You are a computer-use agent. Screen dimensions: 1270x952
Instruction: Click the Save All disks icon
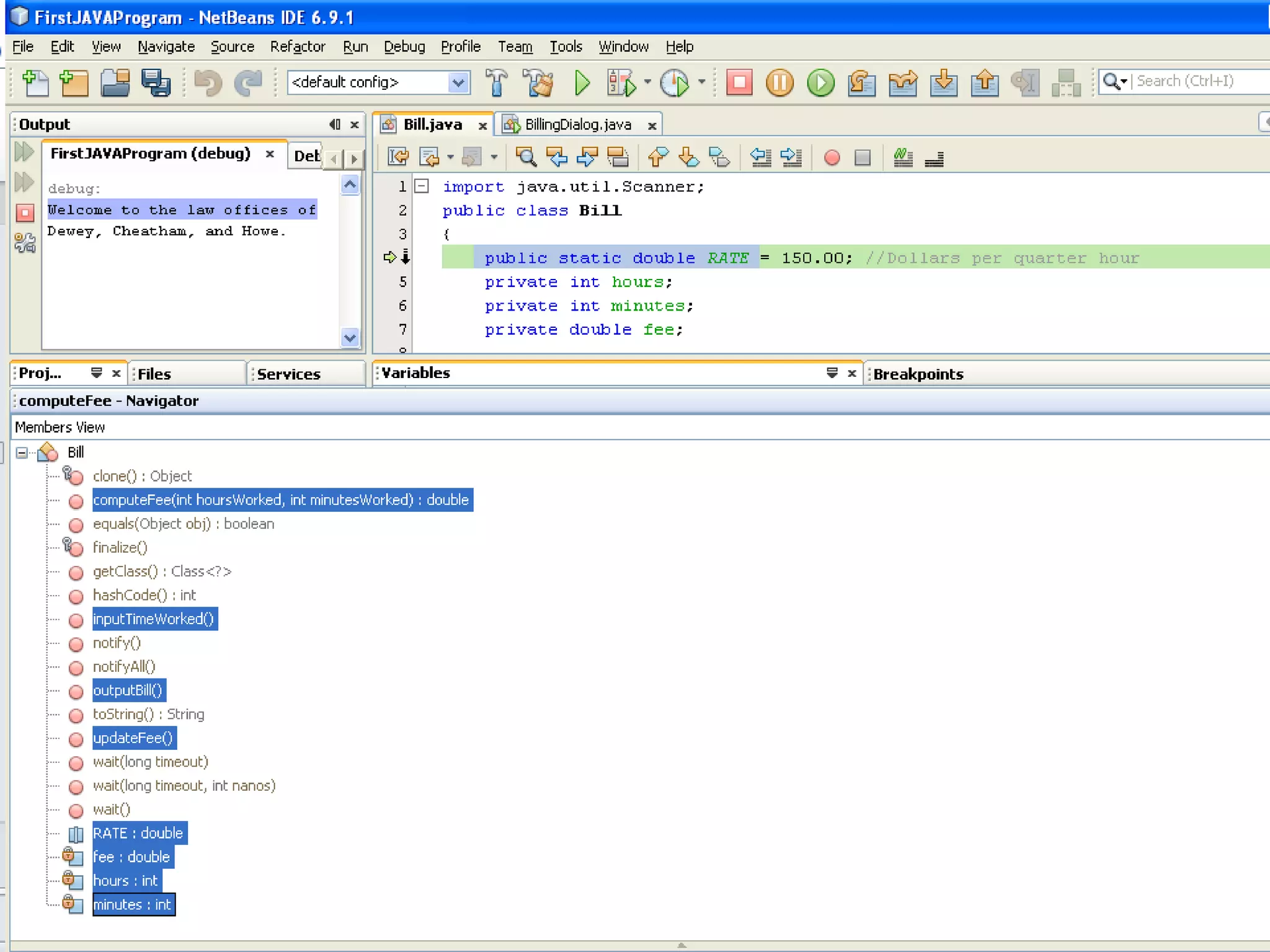156,82
